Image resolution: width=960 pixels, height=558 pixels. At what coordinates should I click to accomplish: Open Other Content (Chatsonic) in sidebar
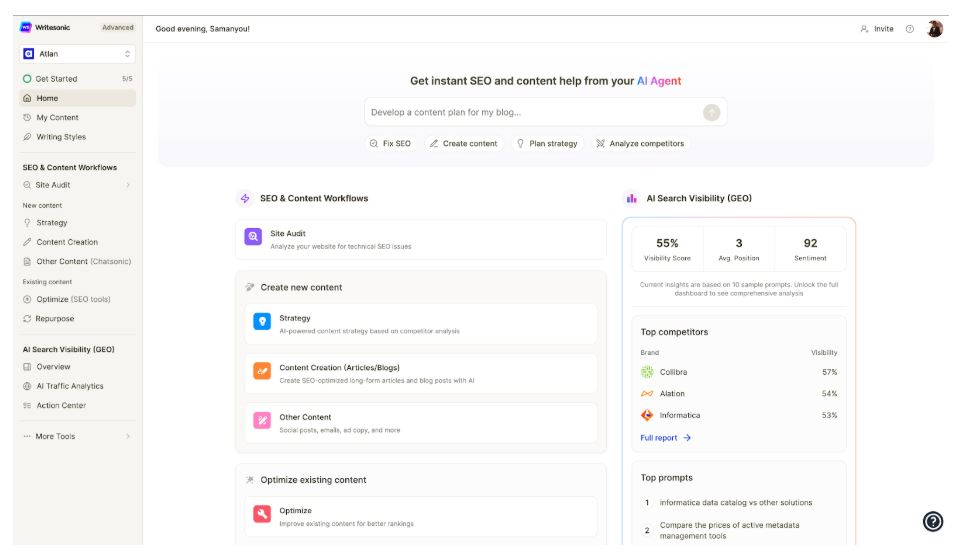click(77, 262)
